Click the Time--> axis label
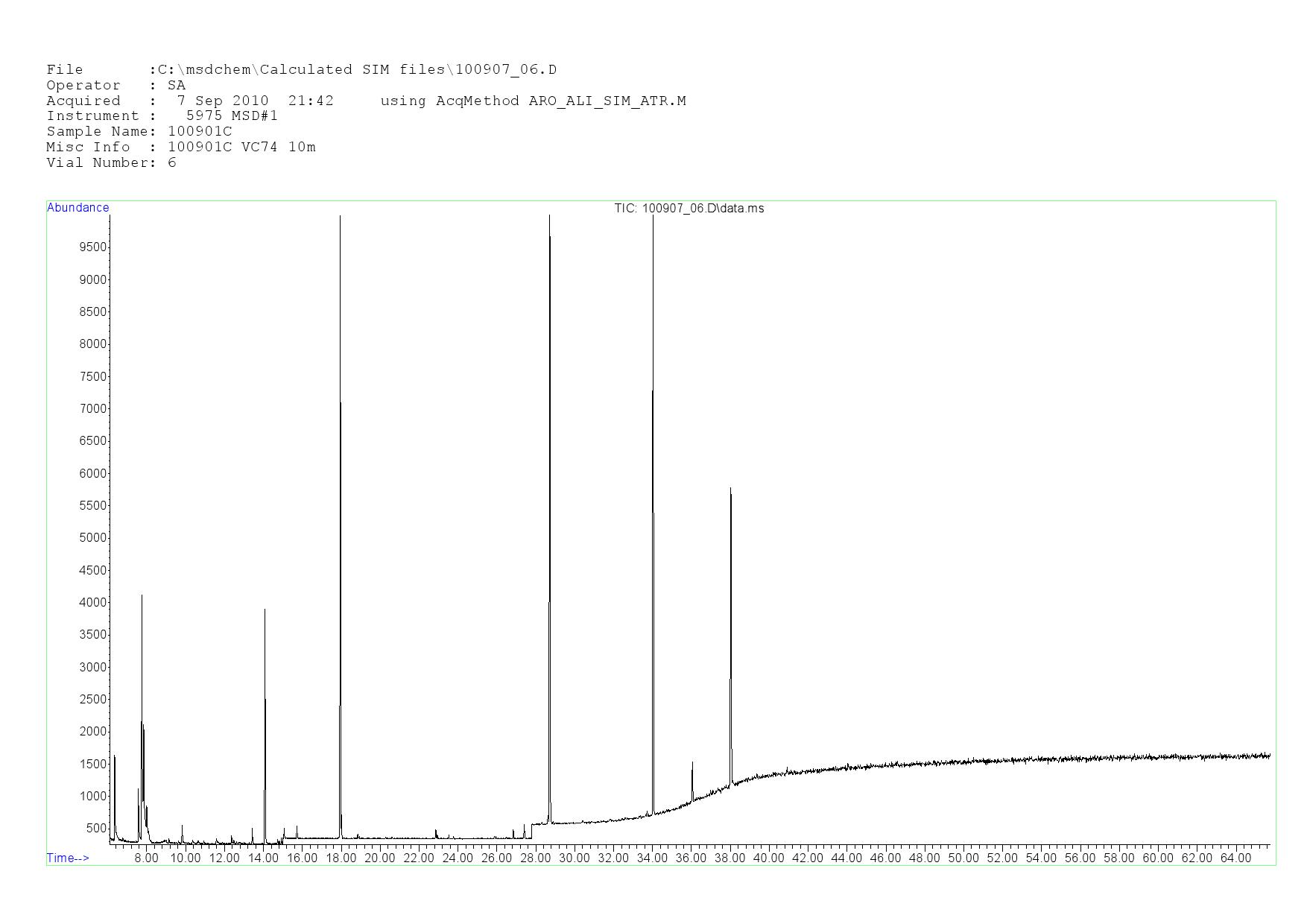Viewport: 1307px width, 924px height. tap(68, 858)
